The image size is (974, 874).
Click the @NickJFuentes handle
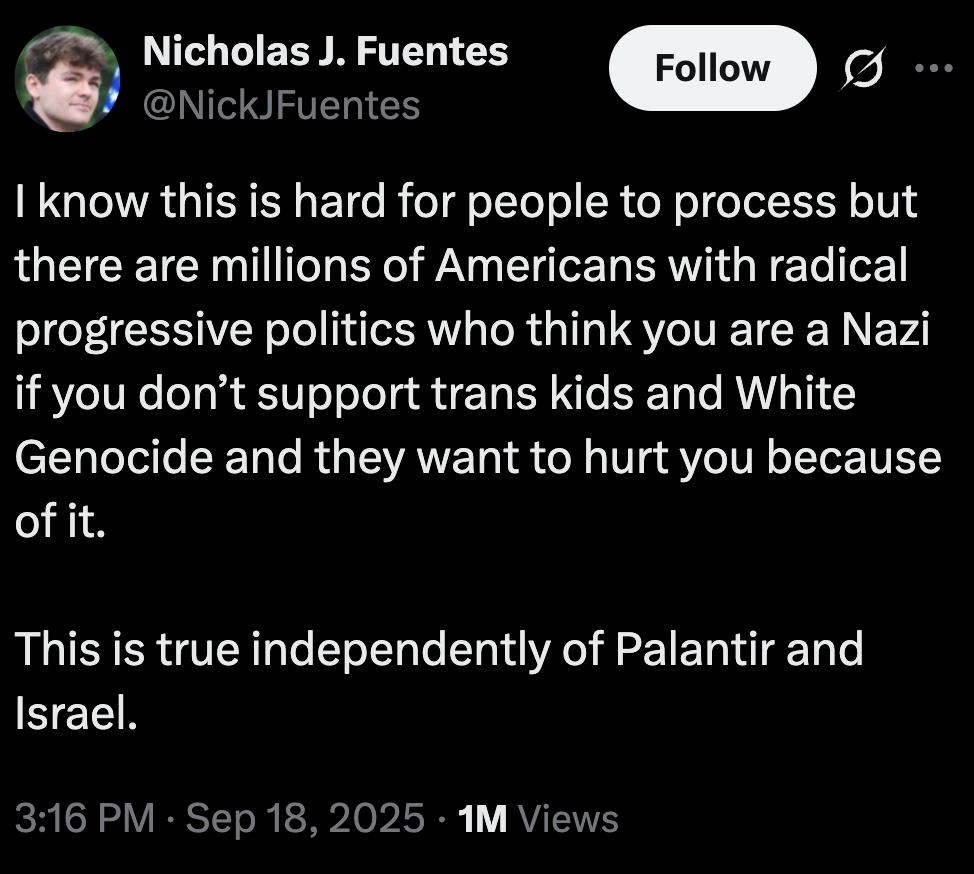pyautogui.click(x=281, y=103)
